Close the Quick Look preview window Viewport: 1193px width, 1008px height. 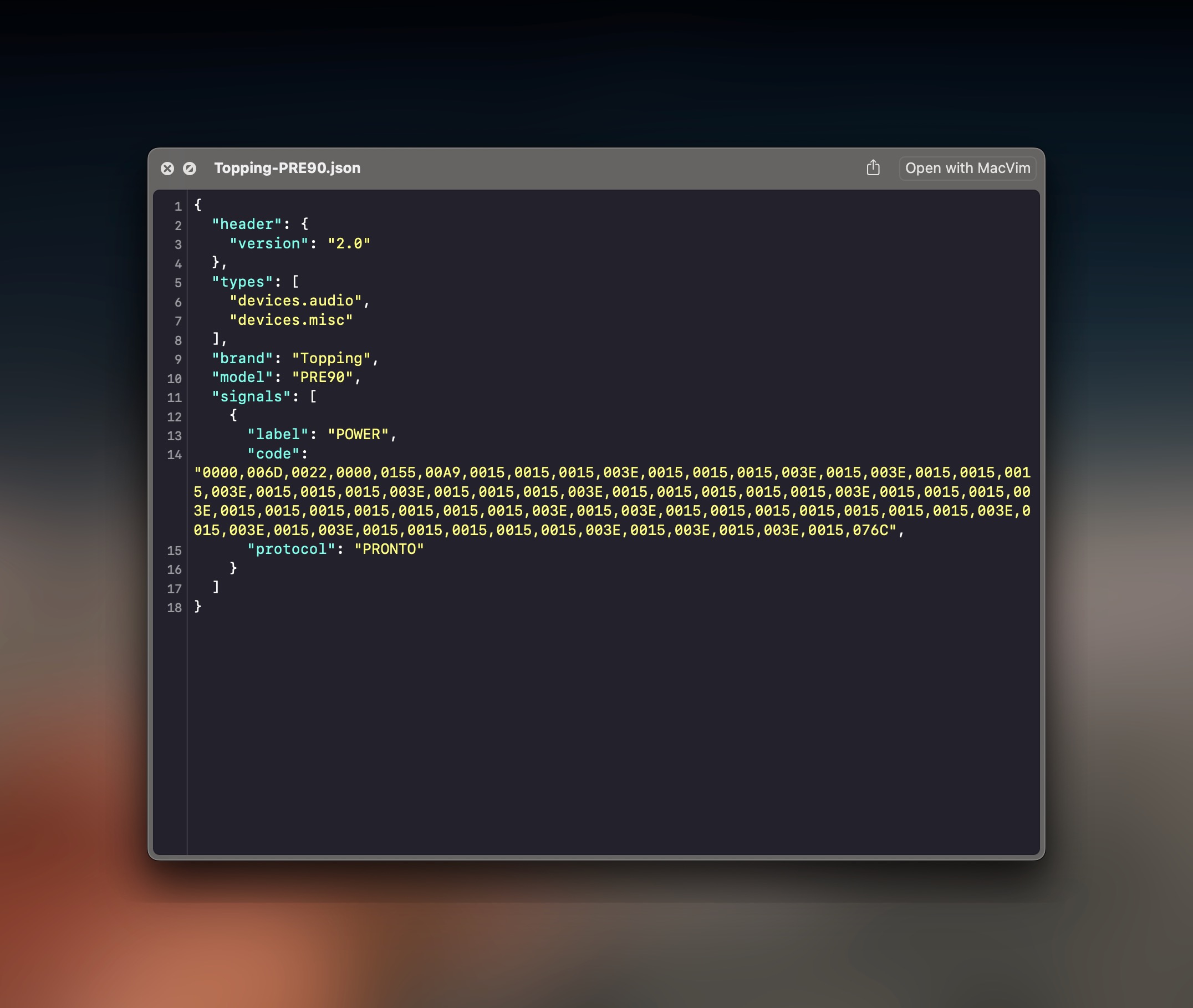(x=167, y=169)
